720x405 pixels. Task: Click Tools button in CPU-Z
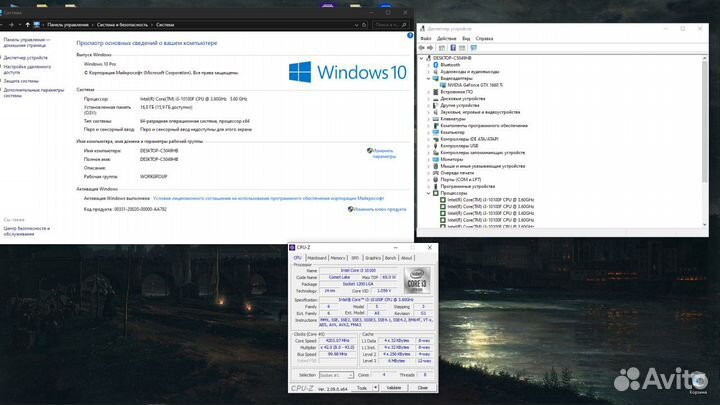click(362, 388)
